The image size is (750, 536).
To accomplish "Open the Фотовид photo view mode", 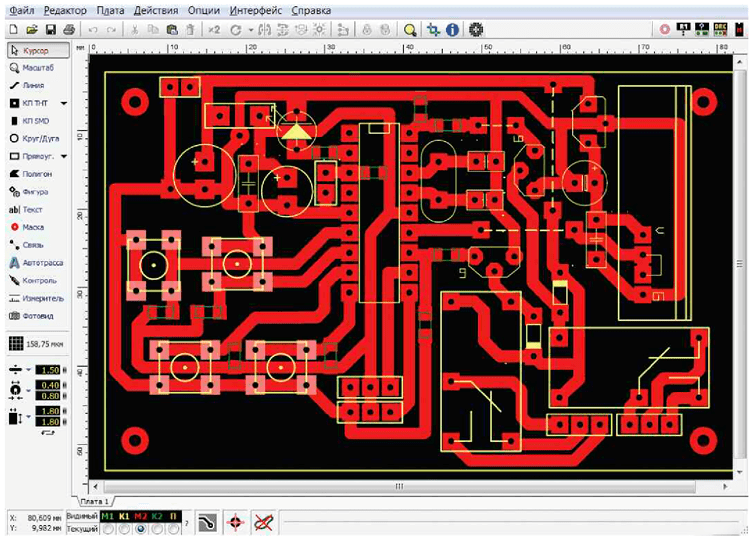I will 37,316.
